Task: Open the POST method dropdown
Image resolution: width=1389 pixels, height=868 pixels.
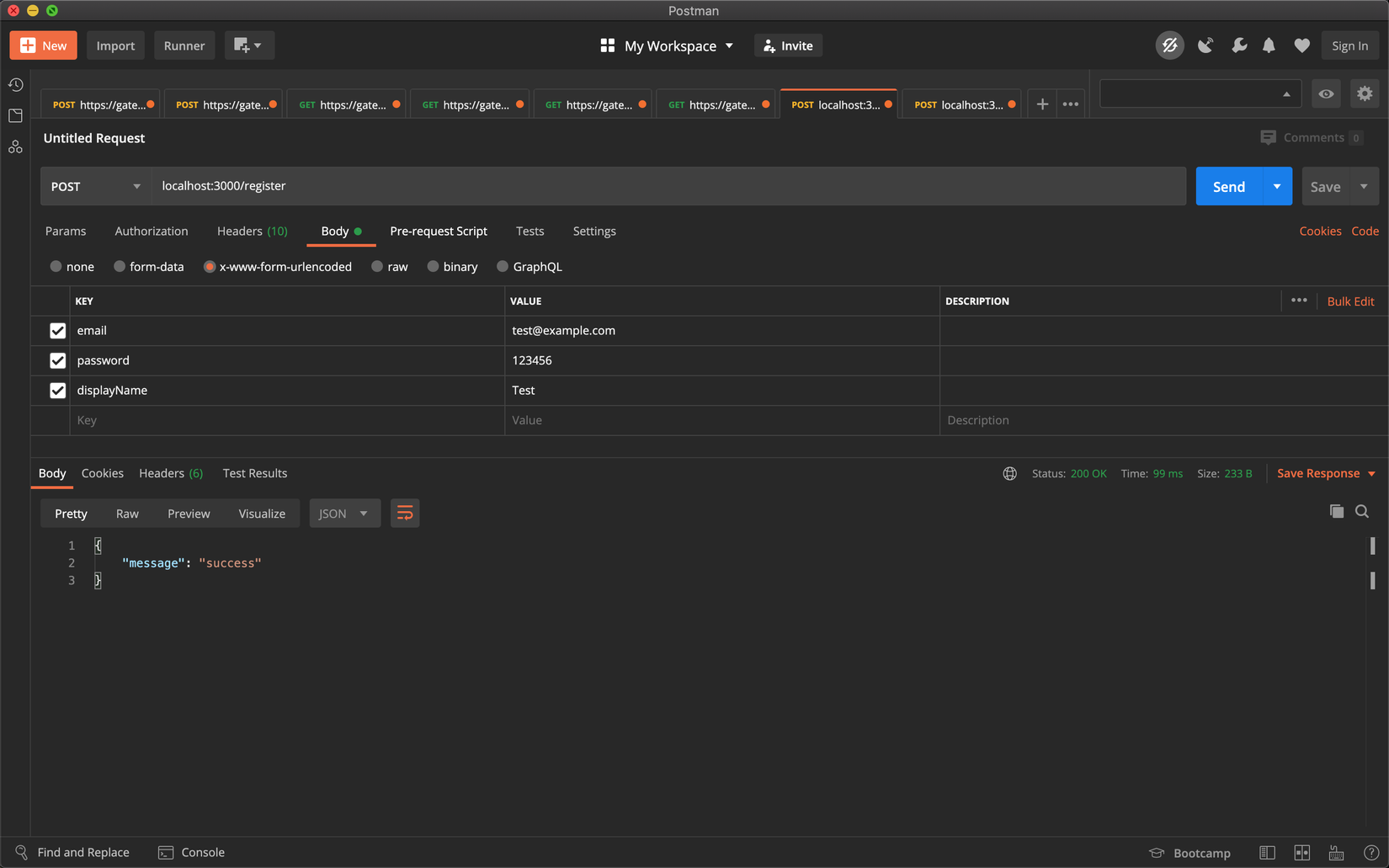Action: click(x=95, y=186)
